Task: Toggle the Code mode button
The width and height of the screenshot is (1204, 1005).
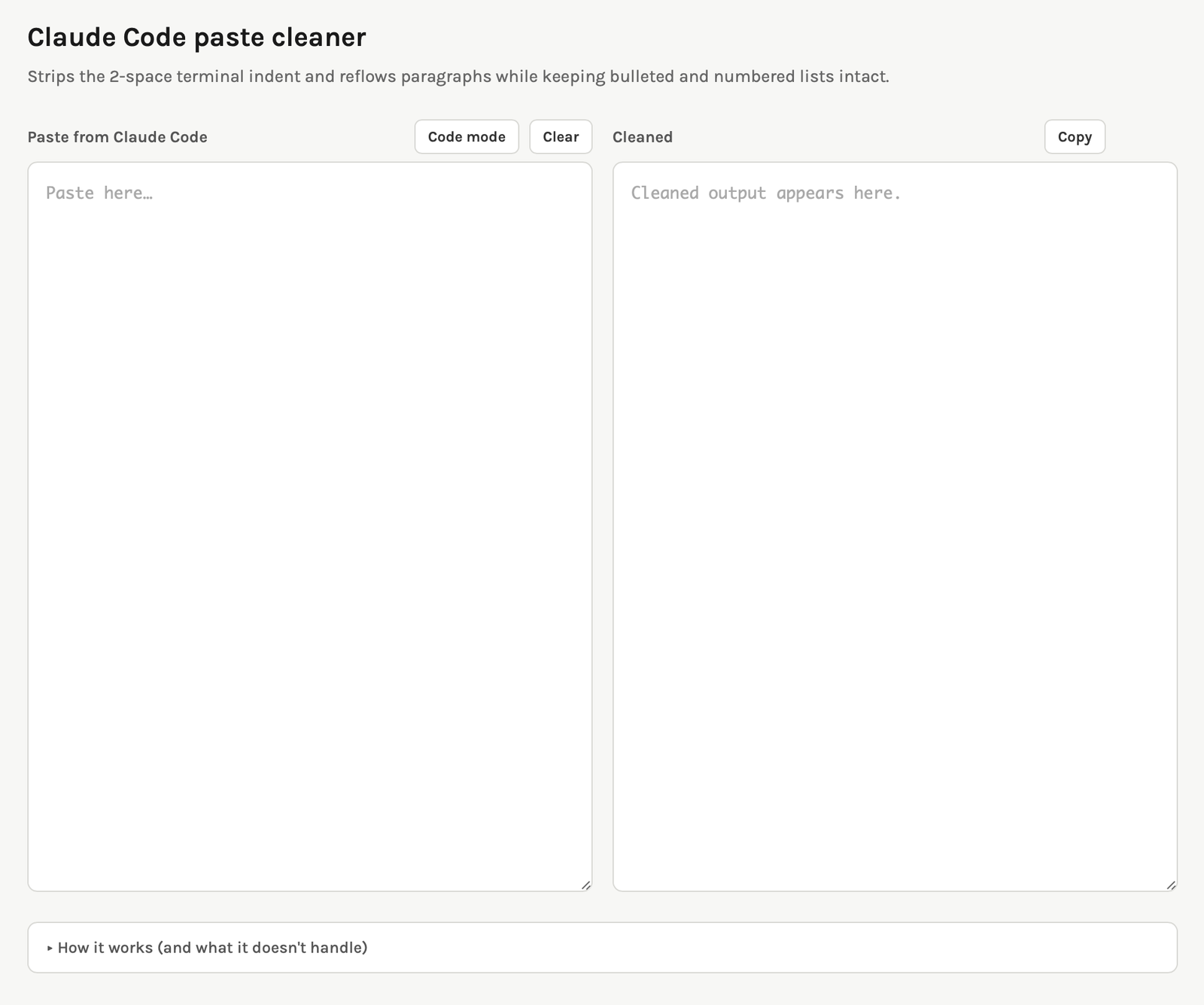Action: pos(467,137)
